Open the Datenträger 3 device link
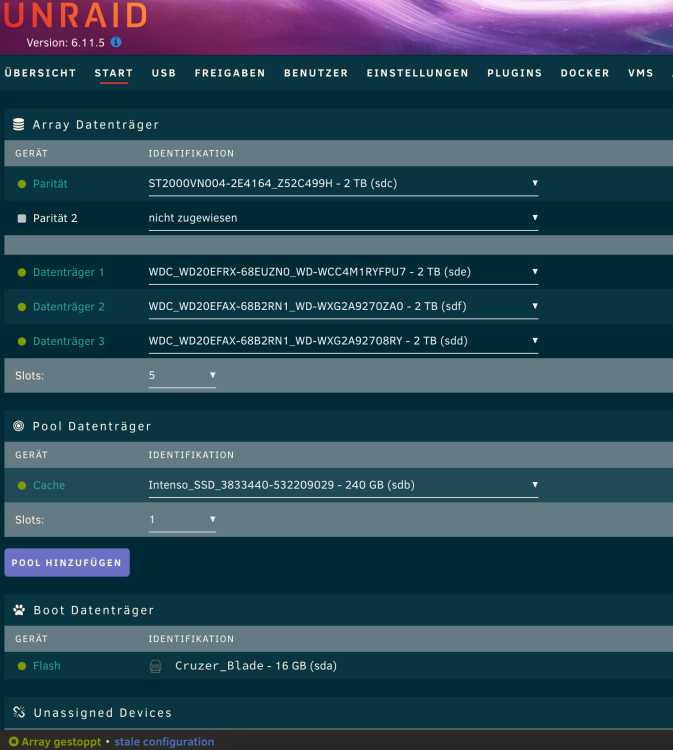Screen dimensions: 673x750 [x=68, y=341]
